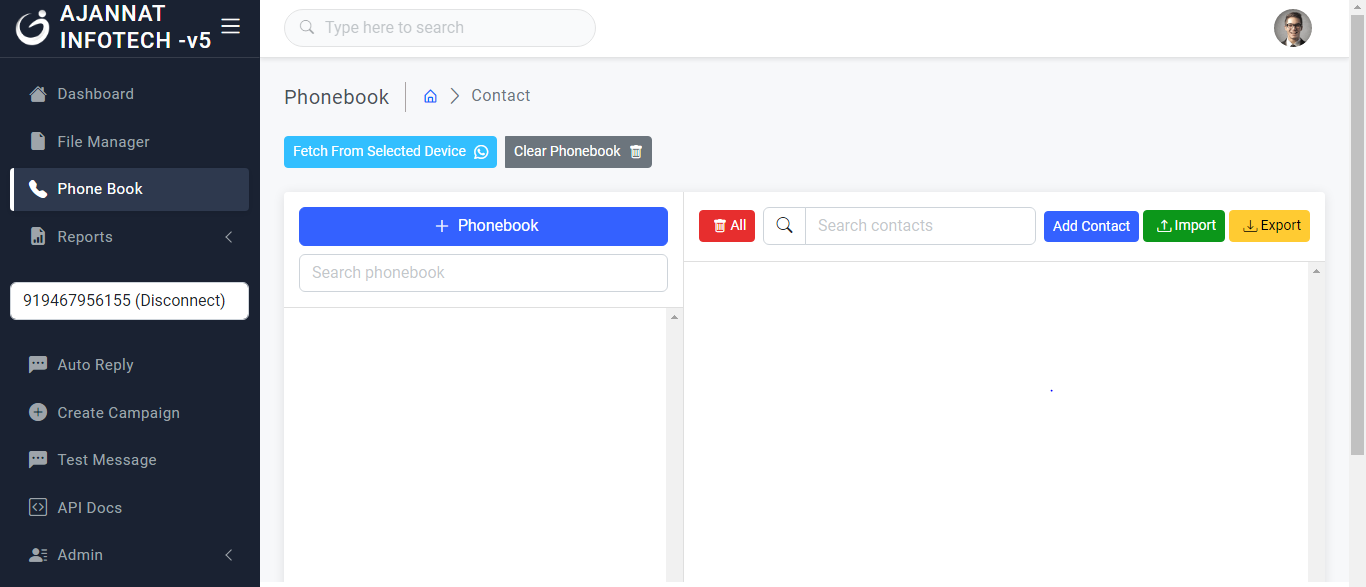This screenshot has height=587, width=1366.
Task: Click the yellow Export button
Action: 1269,226
